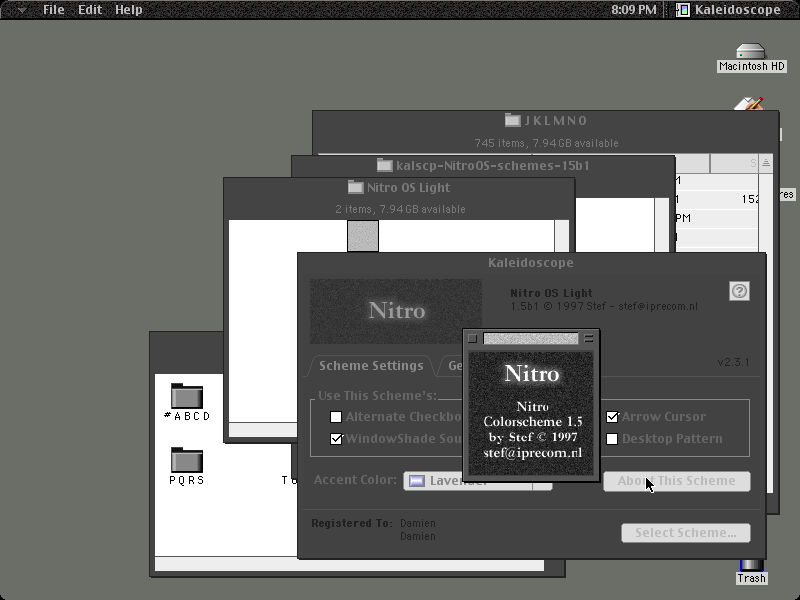This screenshot has height=600, width=800.
Task: Click the Lavender accent color swatch
Action: click(x=417, y=481)
